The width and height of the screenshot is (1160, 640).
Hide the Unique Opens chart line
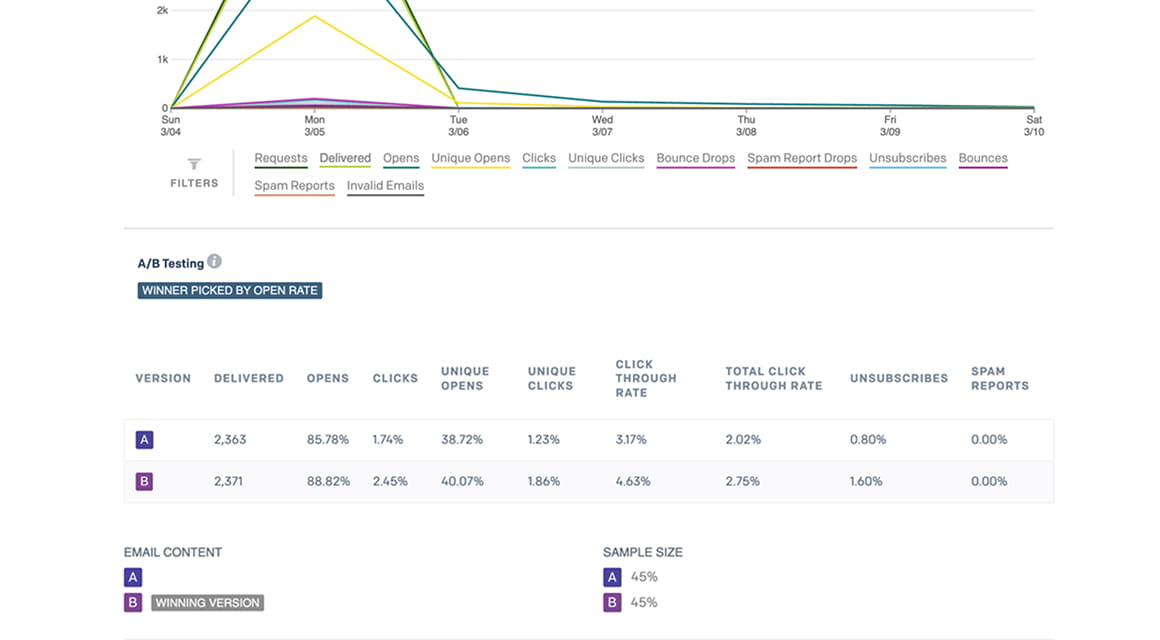(471, 159)
